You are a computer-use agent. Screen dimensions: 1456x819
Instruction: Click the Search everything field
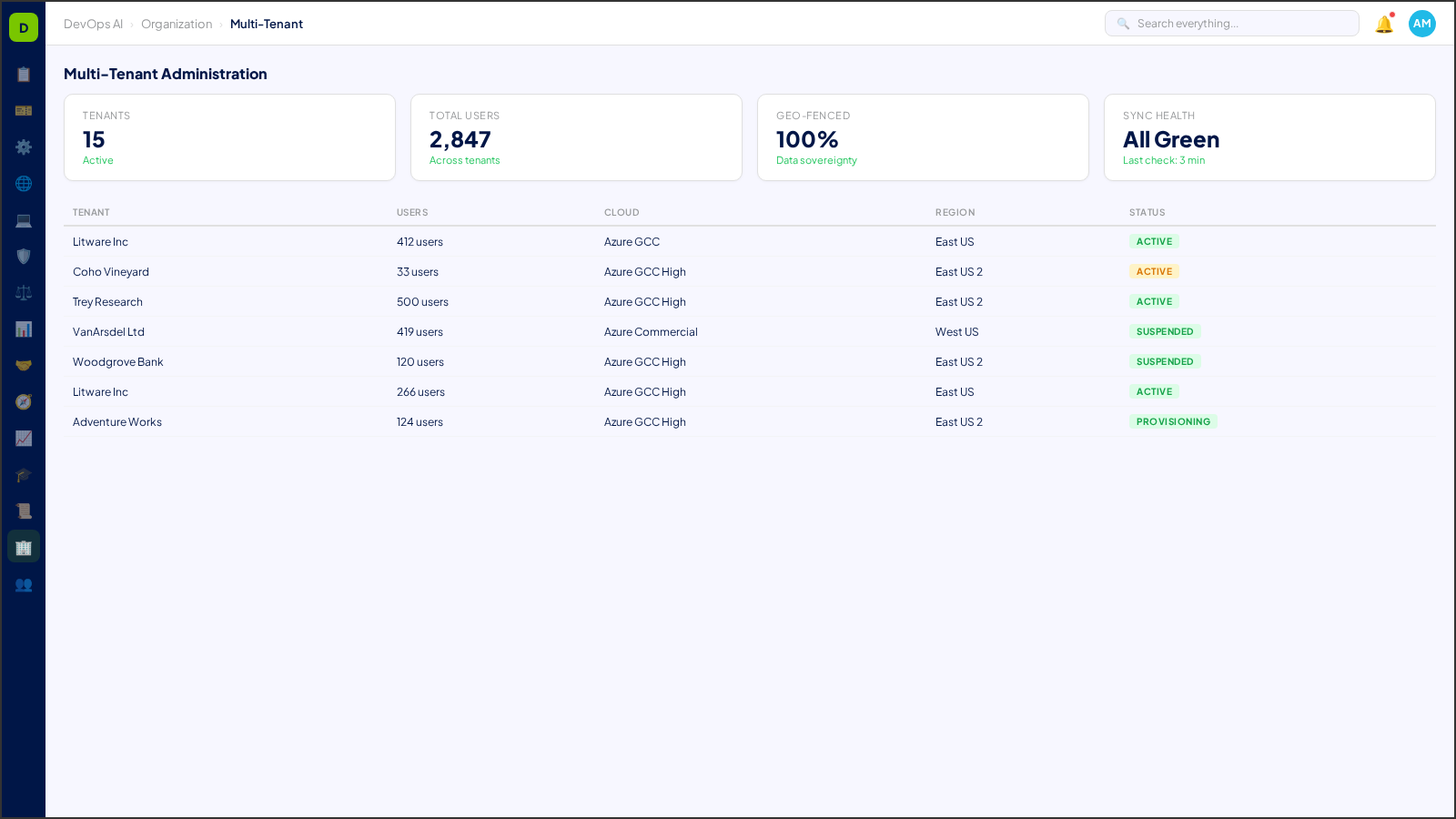pos(1231,23)
